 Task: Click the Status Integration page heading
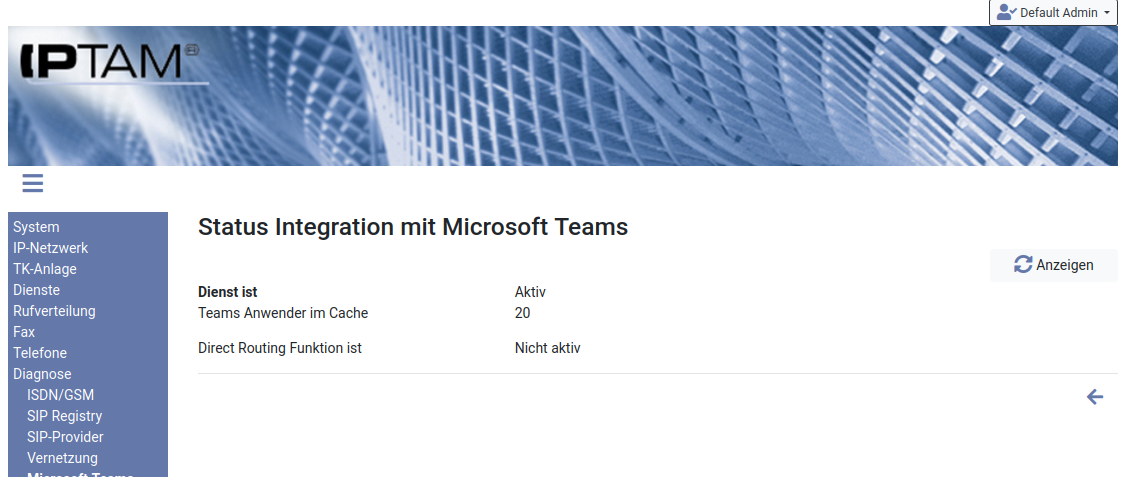pos(413,227)
